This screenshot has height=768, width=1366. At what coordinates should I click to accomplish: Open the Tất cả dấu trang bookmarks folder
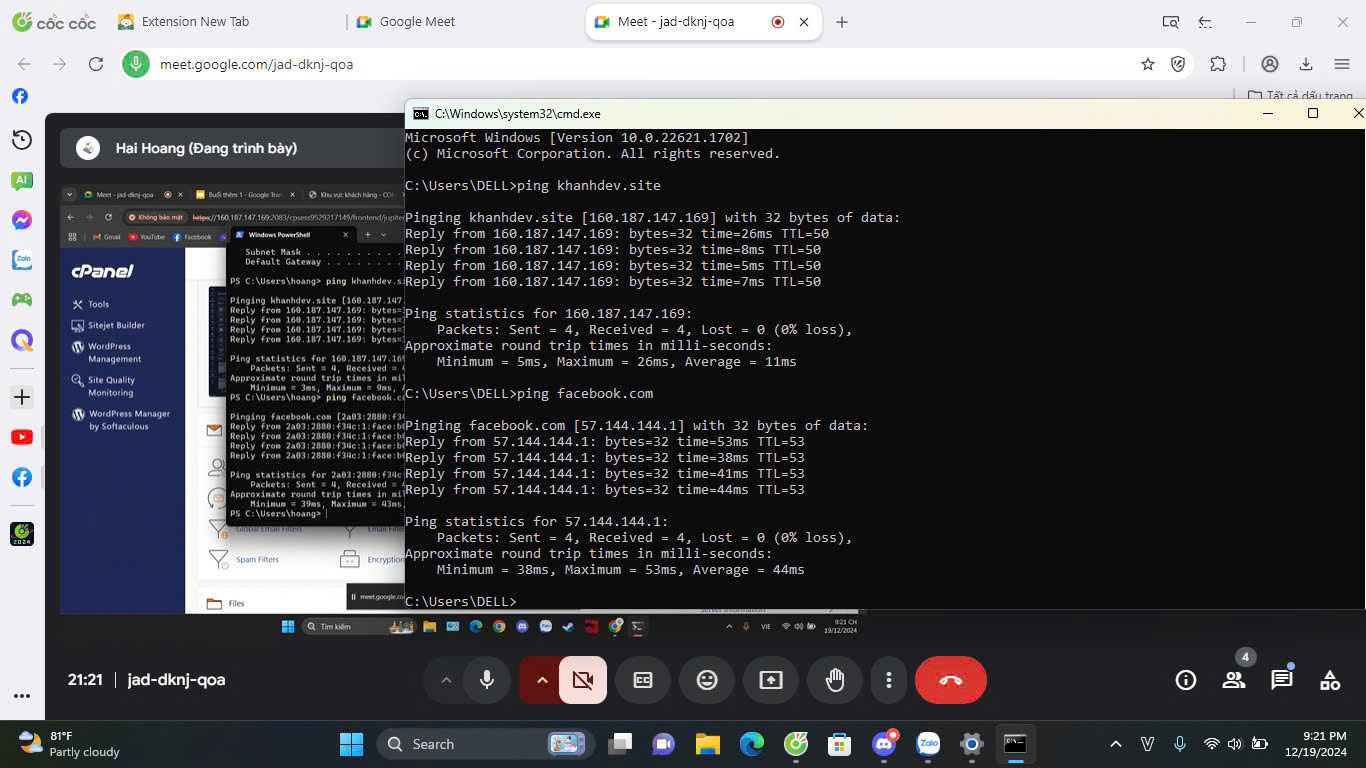point(1301,96)
